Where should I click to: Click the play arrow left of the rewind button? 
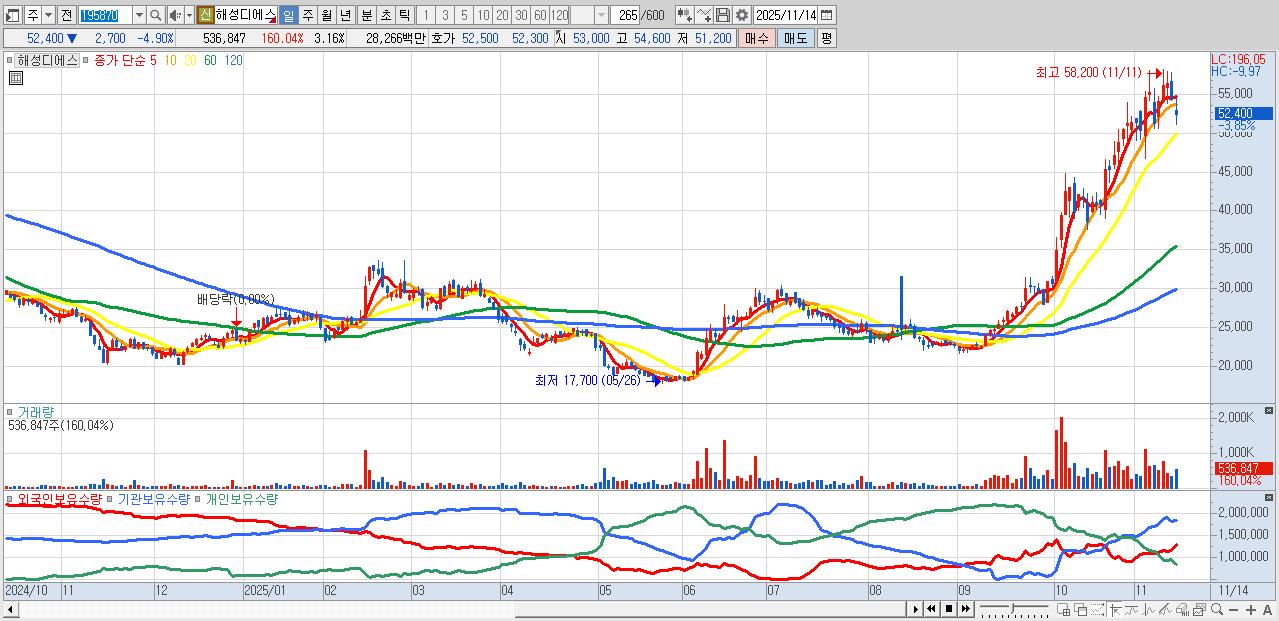point(915,609)
